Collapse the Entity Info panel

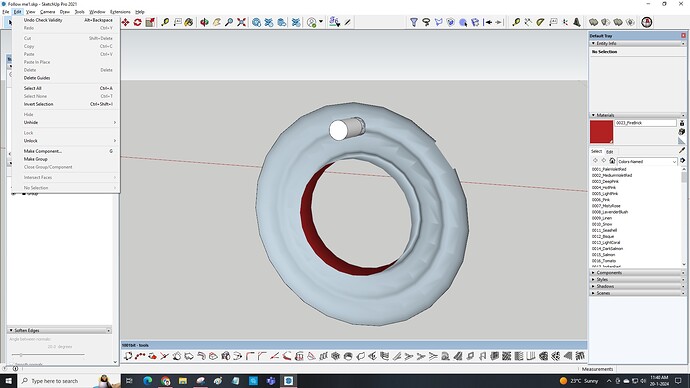click(593, 44)
